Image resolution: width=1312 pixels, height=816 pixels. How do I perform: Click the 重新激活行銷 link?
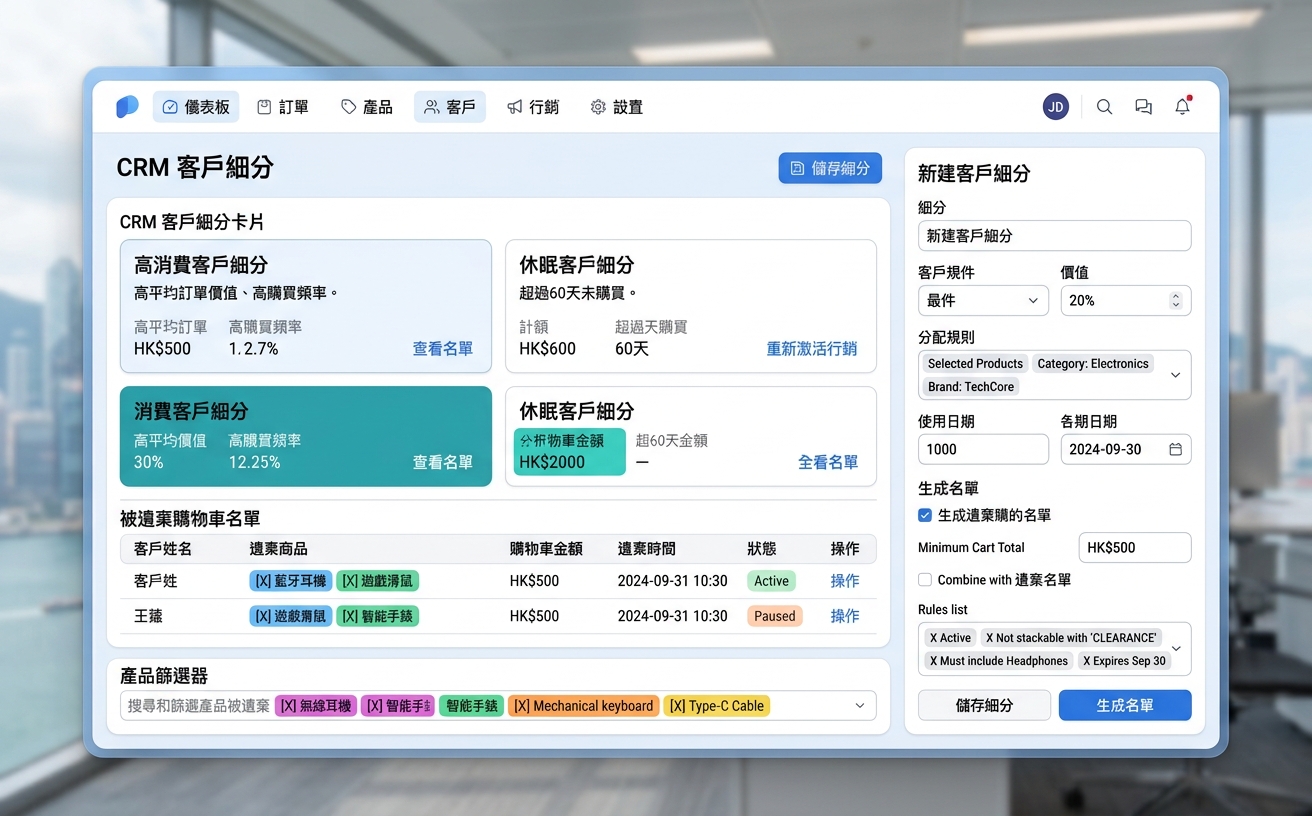812,349
